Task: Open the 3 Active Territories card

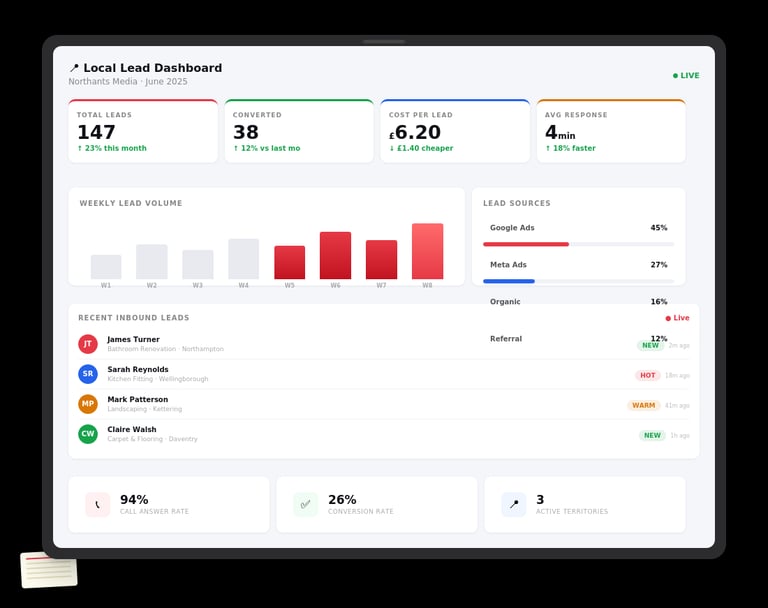Action: 585,505
